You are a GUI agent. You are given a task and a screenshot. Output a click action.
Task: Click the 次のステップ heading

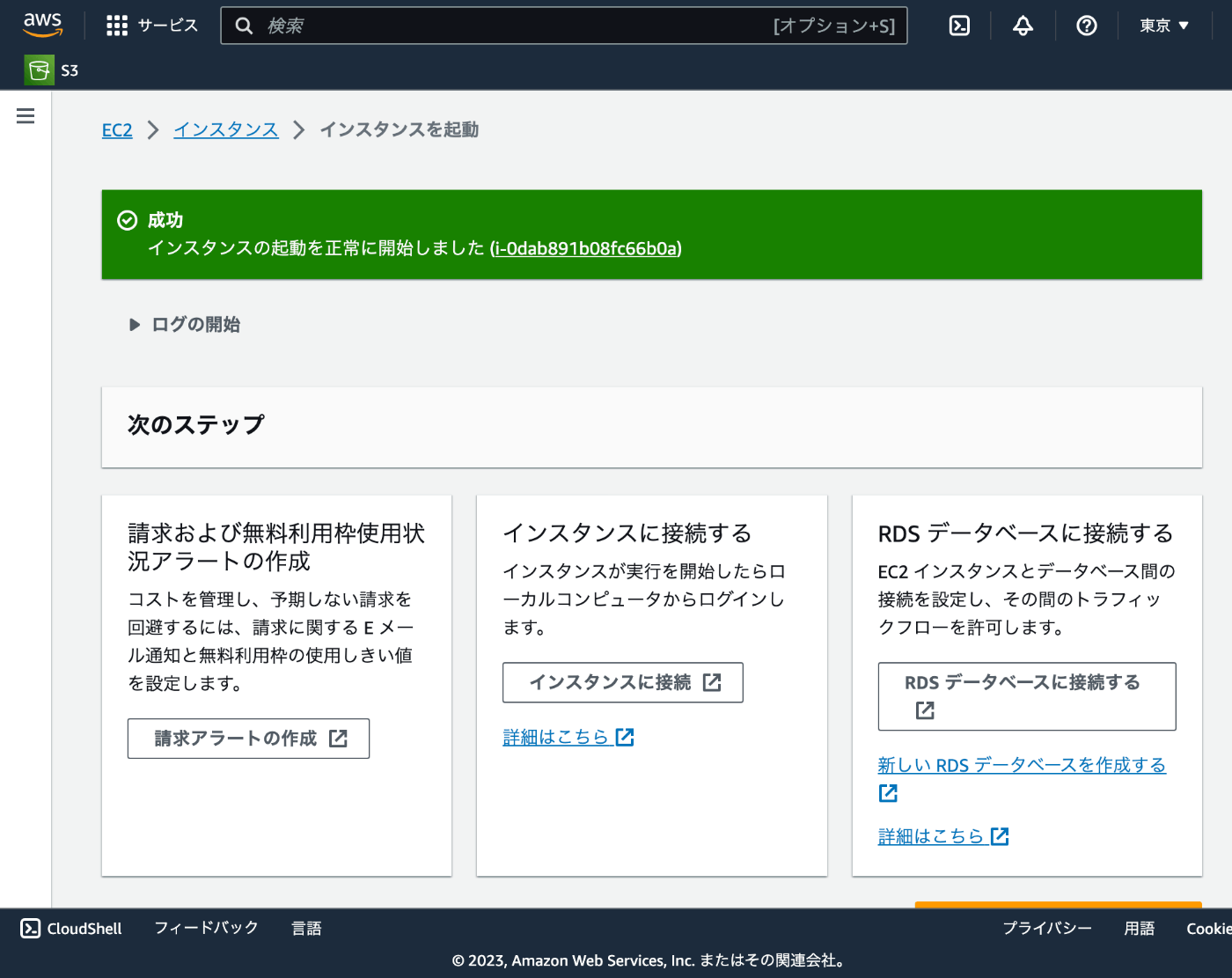click(x=196, y=425)
